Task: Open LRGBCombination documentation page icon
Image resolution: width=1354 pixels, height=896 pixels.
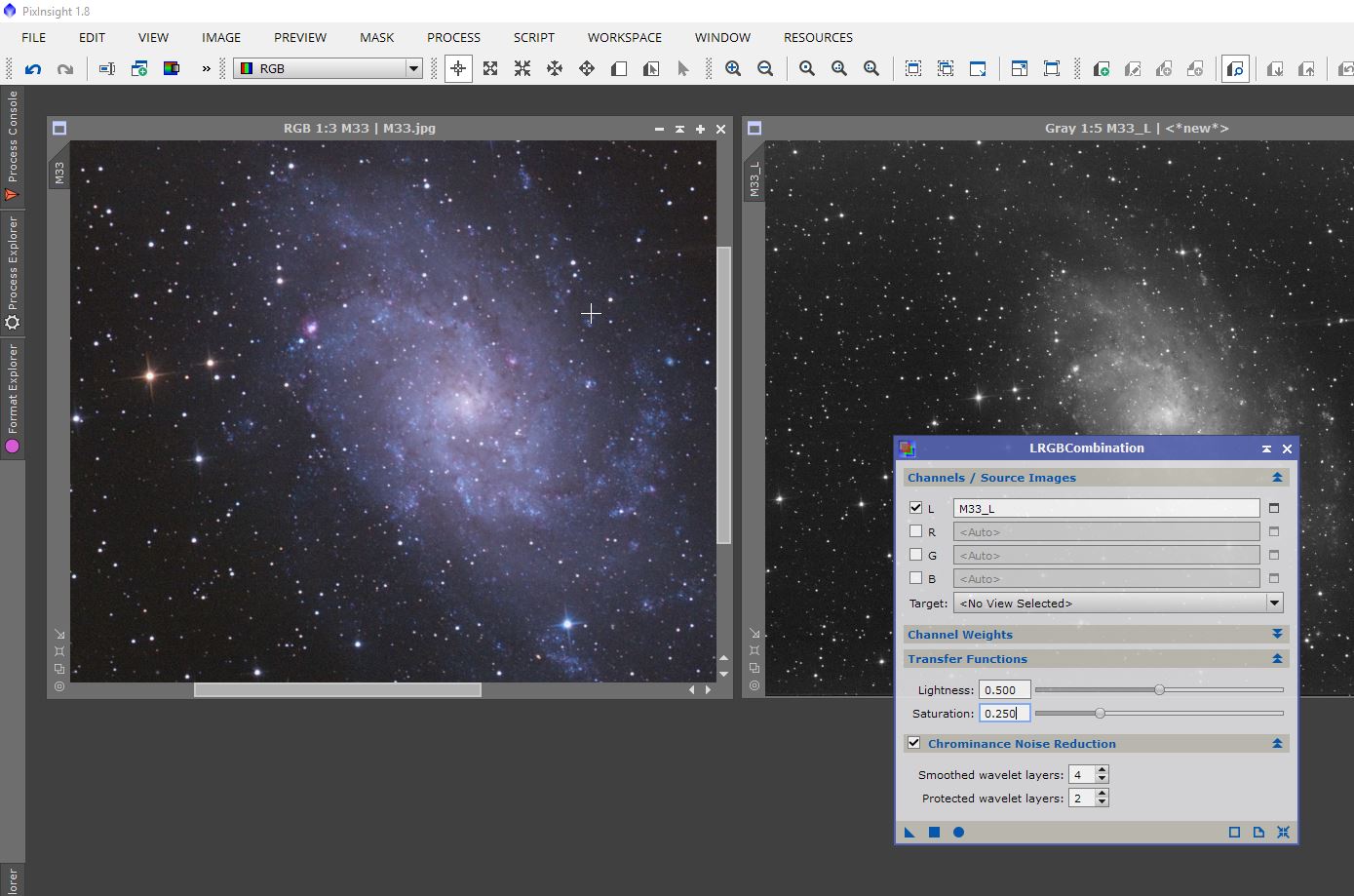Action: pyautogui.click(x=1258, y=832)
